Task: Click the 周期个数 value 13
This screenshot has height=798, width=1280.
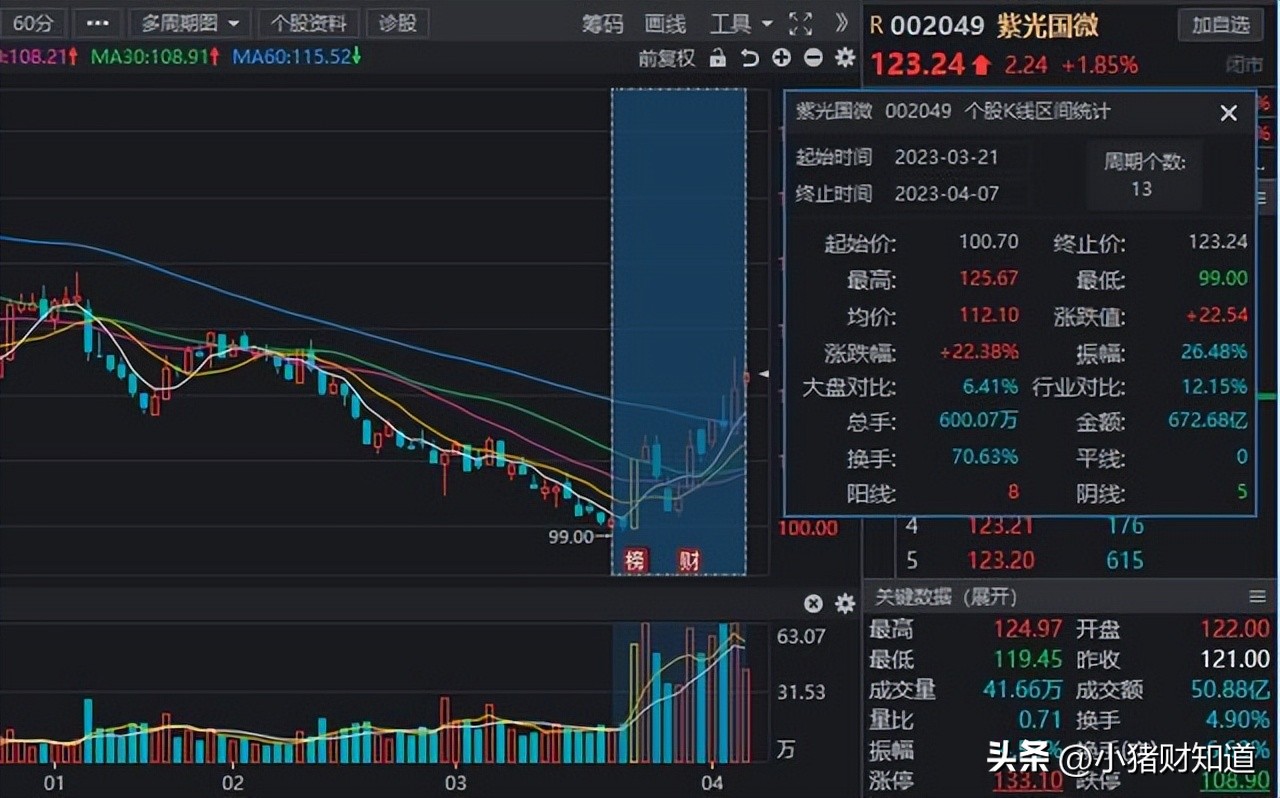Action: [1141, 188]
